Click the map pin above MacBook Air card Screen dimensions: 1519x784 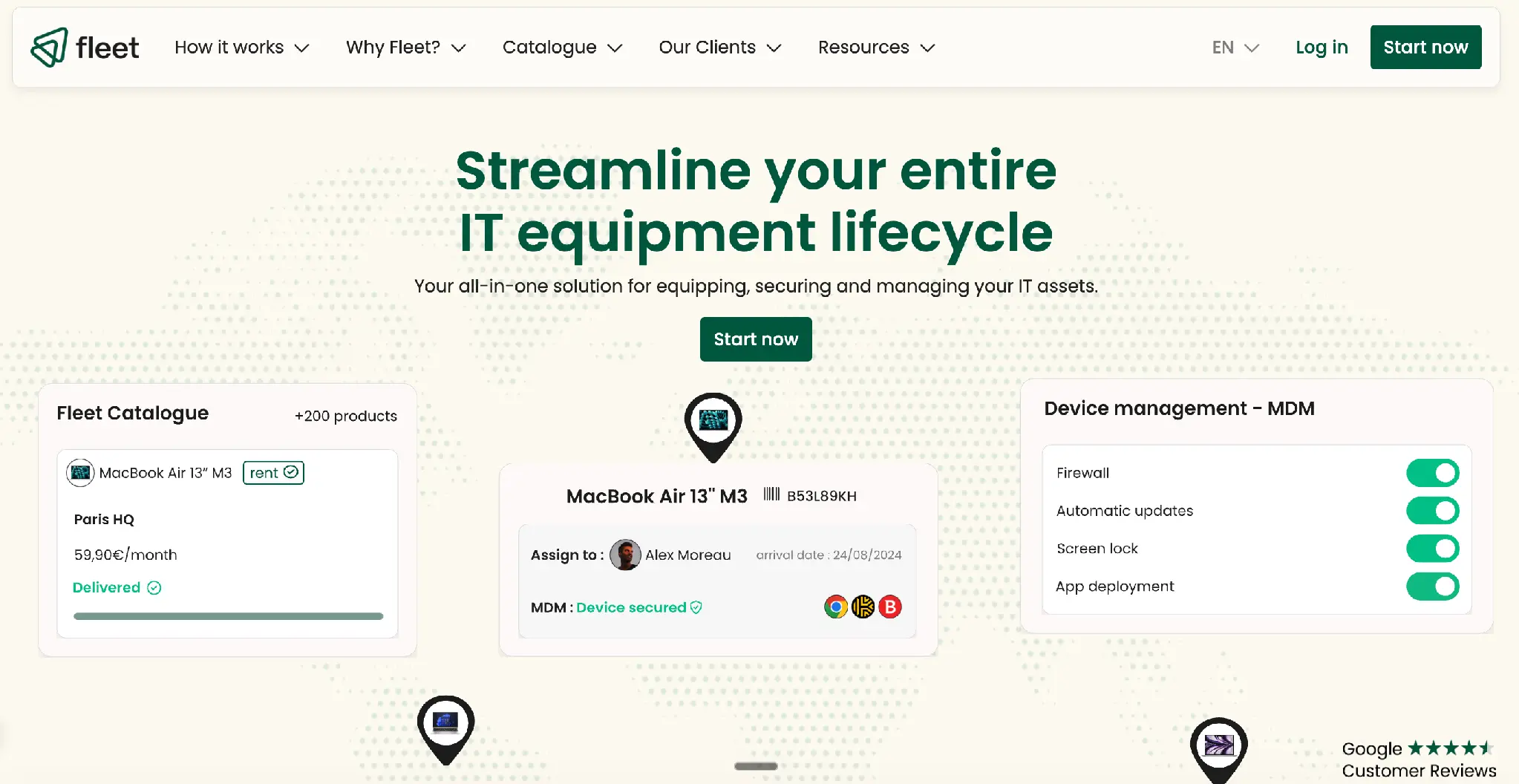tap(713, 427)
